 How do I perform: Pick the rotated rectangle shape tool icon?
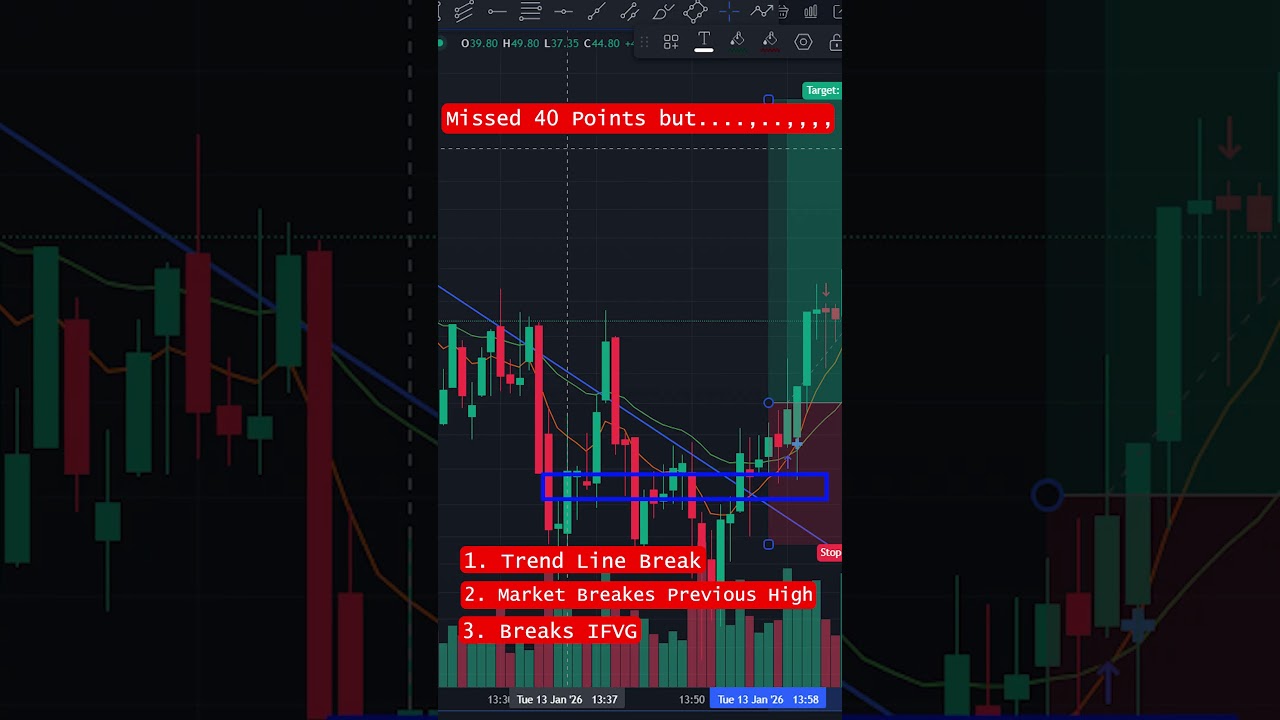696,11
